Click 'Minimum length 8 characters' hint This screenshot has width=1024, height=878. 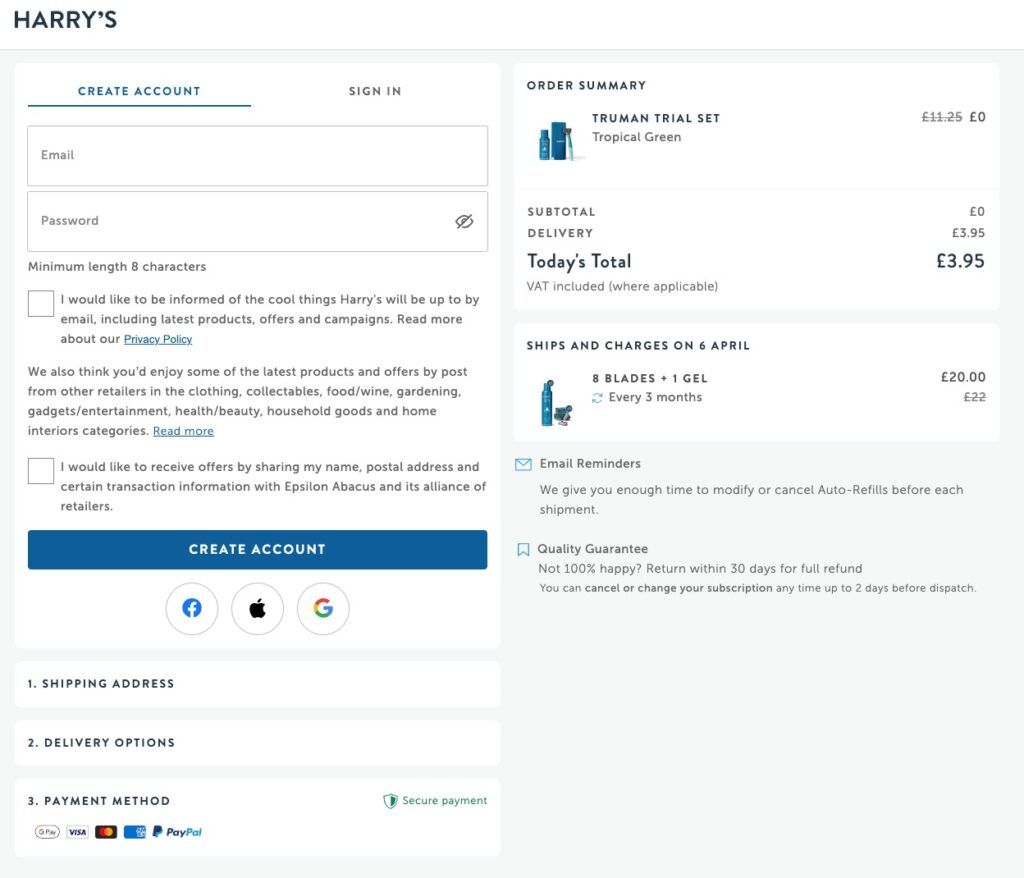(x=117, y=267)
